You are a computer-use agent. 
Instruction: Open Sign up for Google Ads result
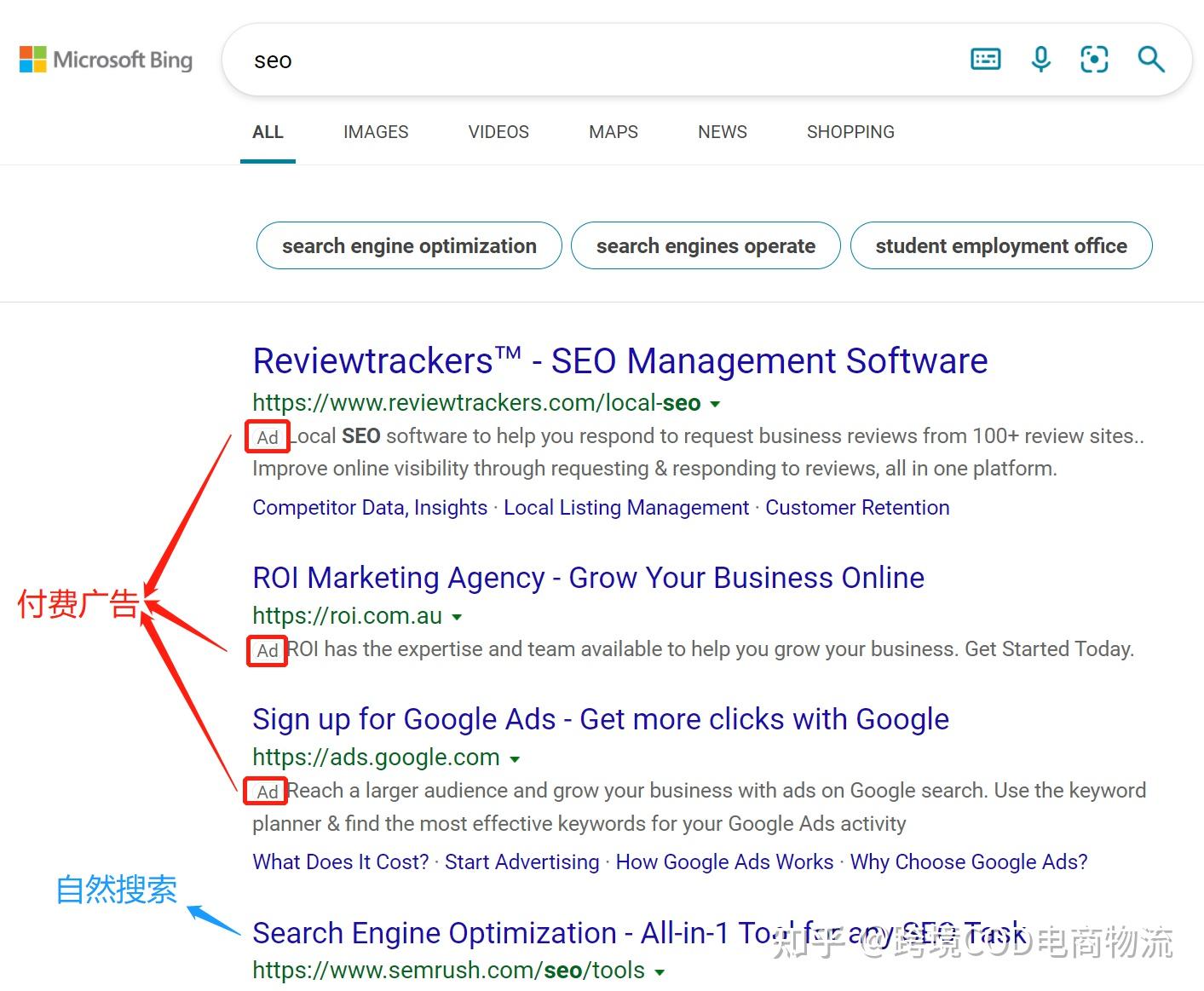pyautogui.click(x=601, y=719)
